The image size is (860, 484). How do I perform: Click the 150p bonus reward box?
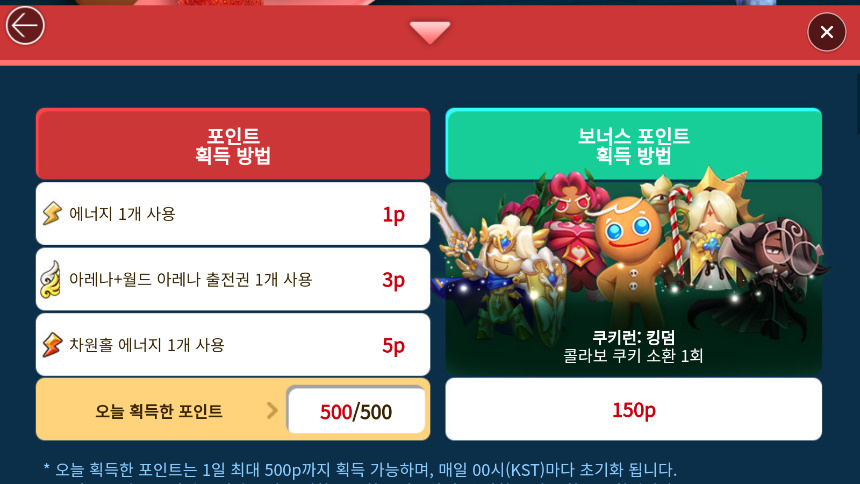click(x=633, y=409)
